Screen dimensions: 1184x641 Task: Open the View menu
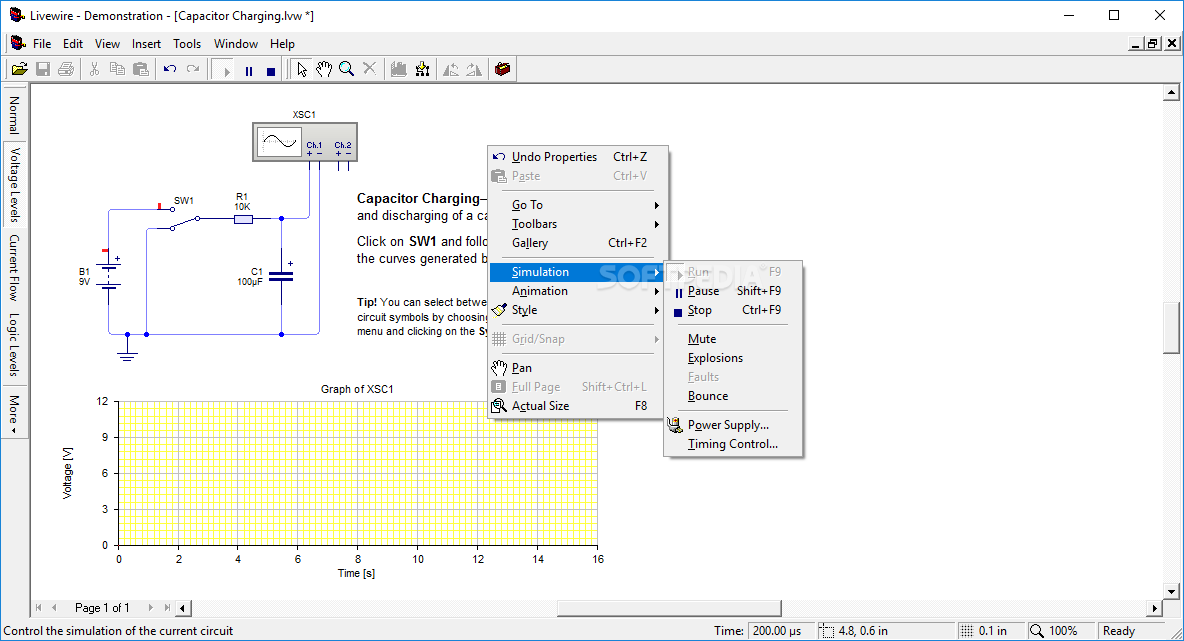(x=107, y=44)
